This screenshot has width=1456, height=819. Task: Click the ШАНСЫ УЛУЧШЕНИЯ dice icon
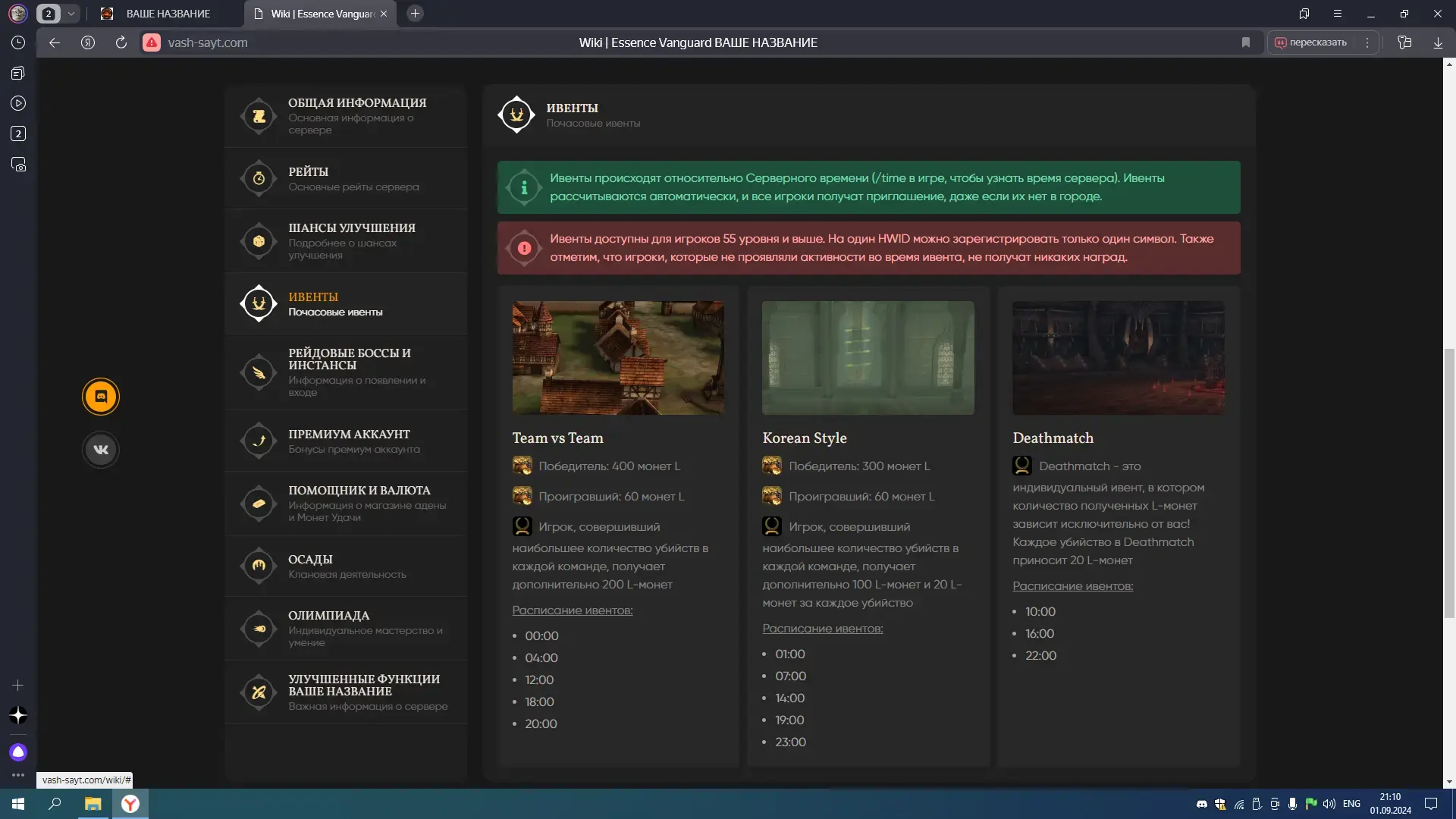[x=259, y=241]
